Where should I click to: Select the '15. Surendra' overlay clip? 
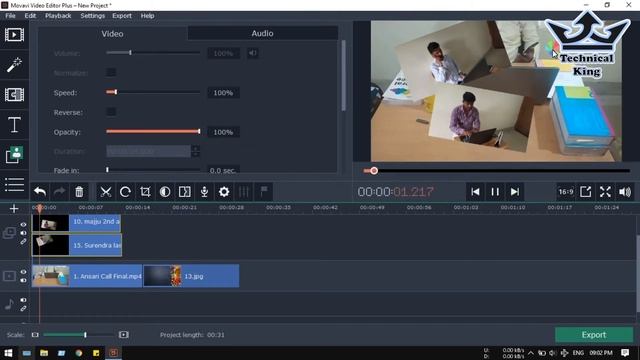(x=77, y=245)
